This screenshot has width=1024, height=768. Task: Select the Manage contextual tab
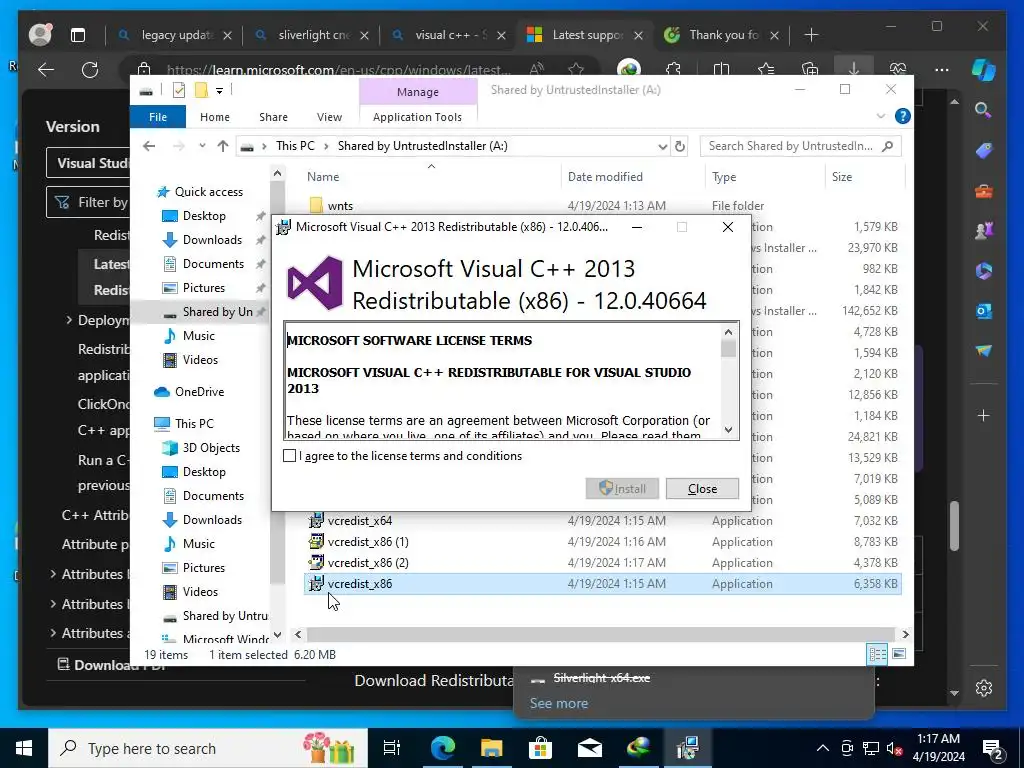click(x=418, y=92)
